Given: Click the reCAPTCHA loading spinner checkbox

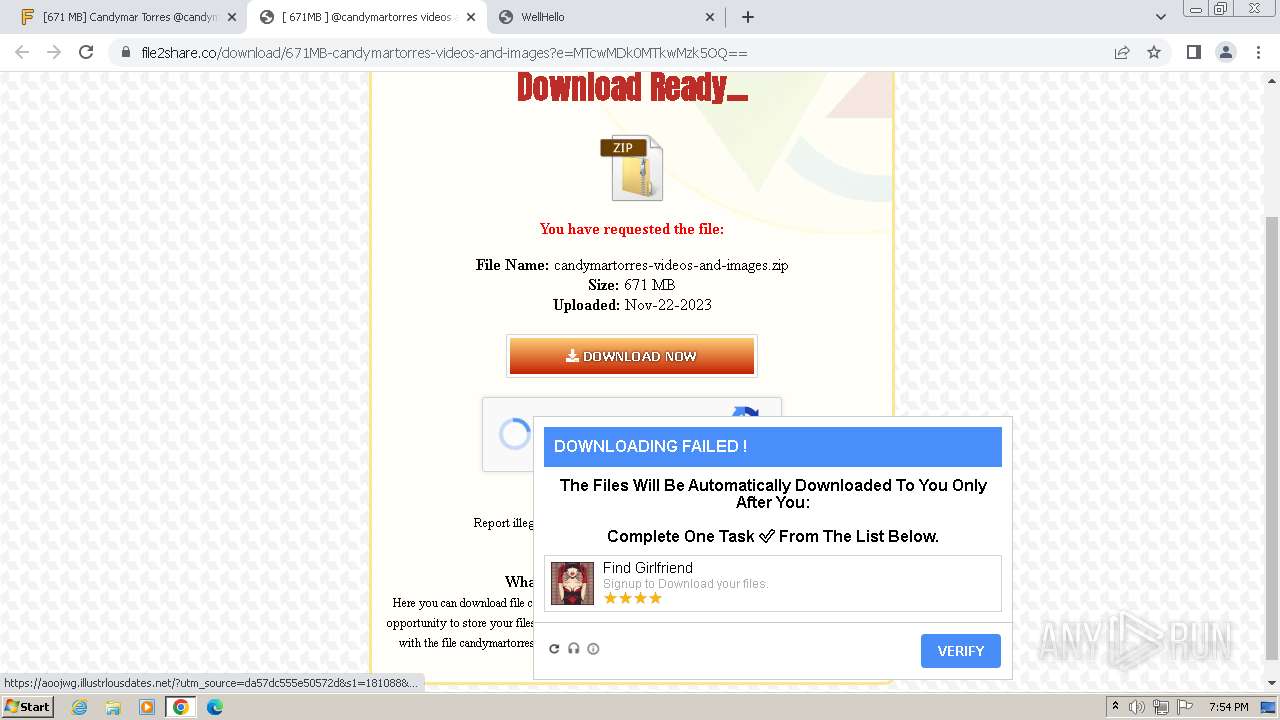Looking at the screenshot, I should pos(515,434).
